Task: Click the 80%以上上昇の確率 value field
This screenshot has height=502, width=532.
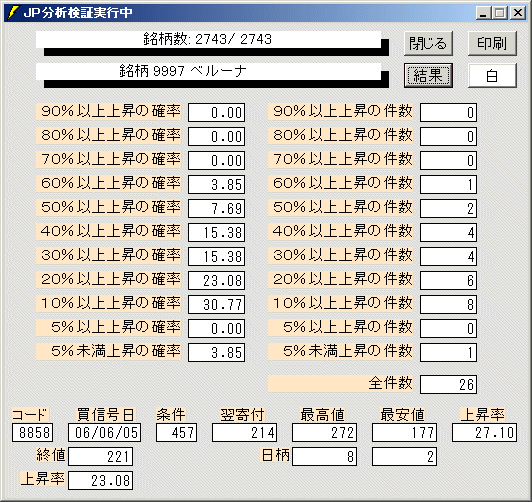Action: tap(216, 136)
